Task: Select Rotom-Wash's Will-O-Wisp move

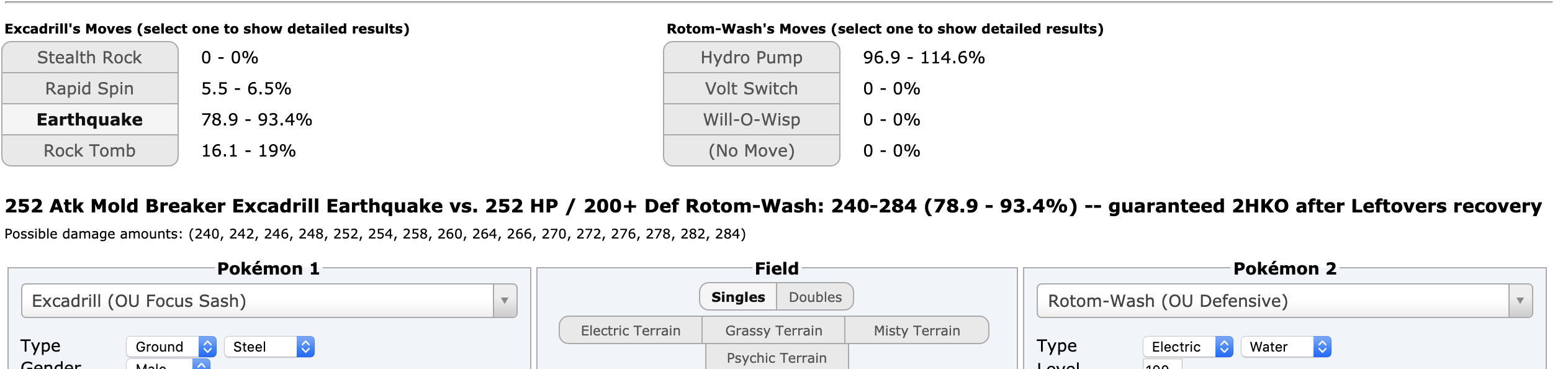Action: pyautogui.click(x=752, y=119)
